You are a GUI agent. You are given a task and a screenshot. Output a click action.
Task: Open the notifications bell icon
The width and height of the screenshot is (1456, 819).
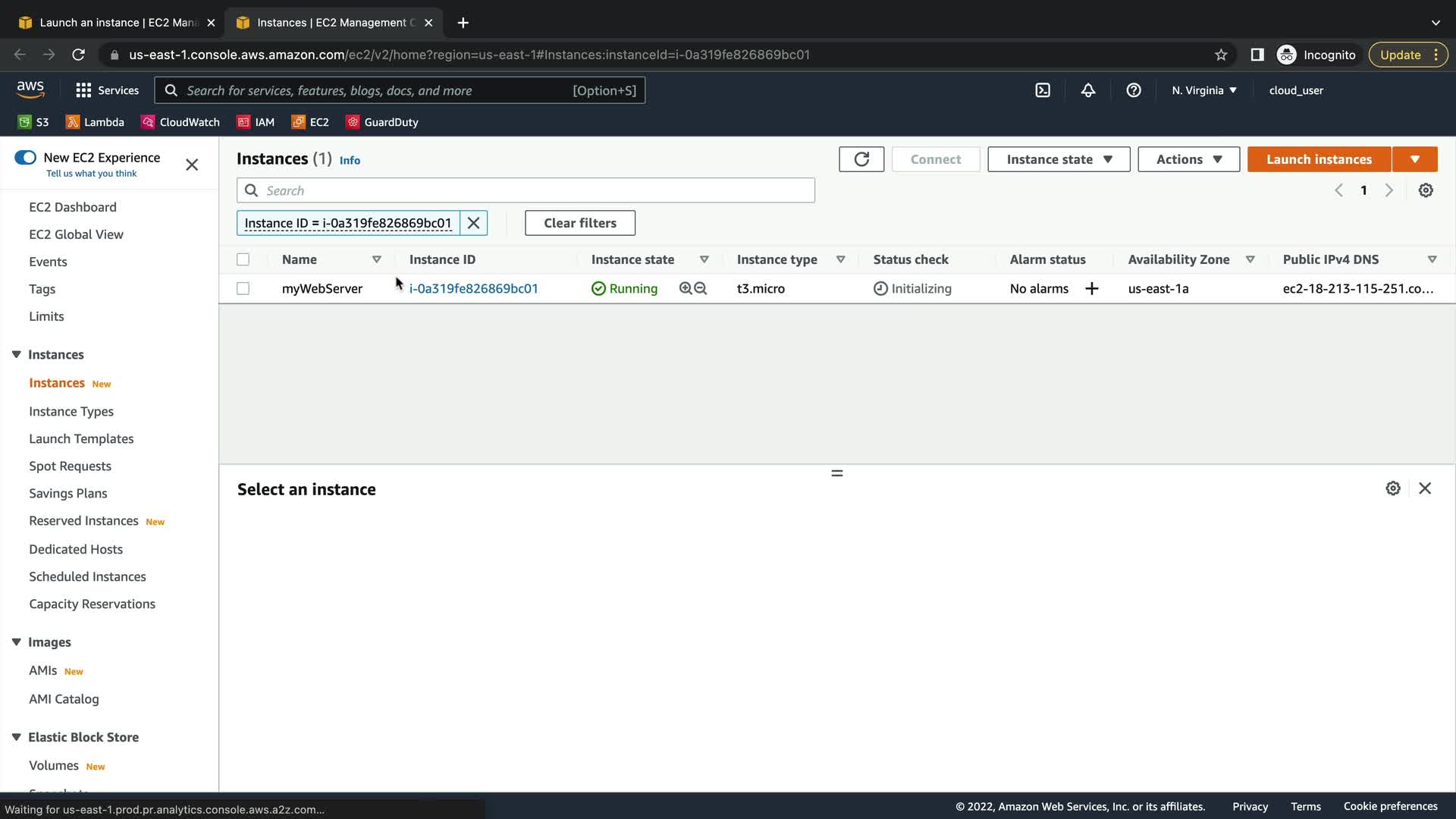(x=1088, y=90)
